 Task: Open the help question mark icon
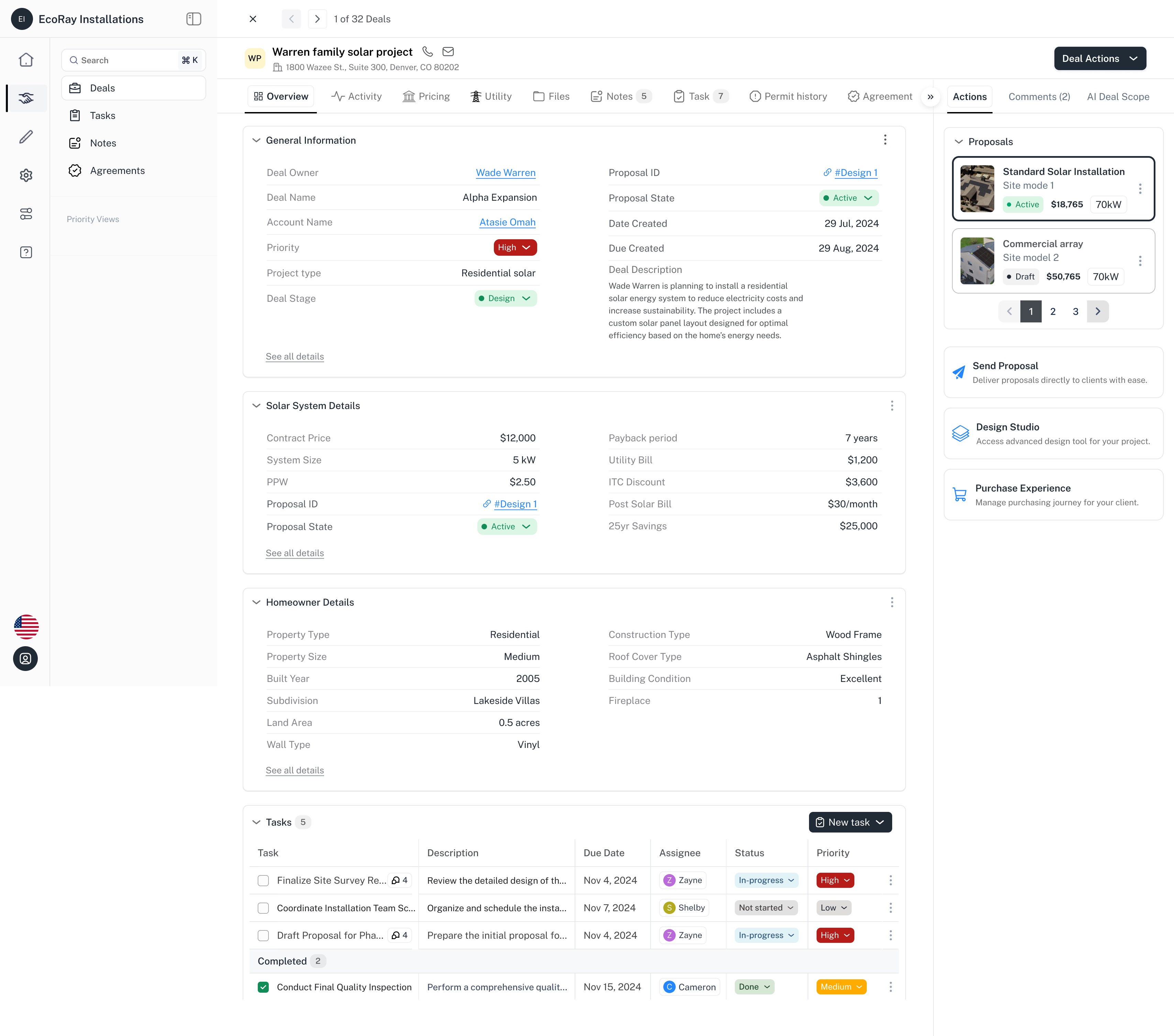26,252
